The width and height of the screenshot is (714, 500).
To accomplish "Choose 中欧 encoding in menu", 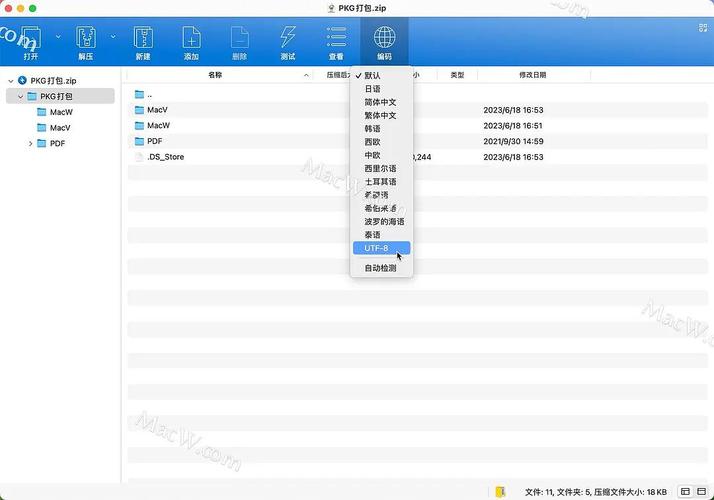I will point(382,155).
